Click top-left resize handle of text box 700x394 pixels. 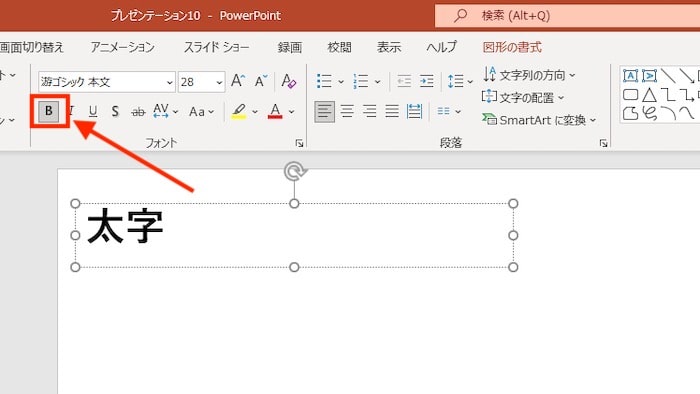[x=75, y=204]
